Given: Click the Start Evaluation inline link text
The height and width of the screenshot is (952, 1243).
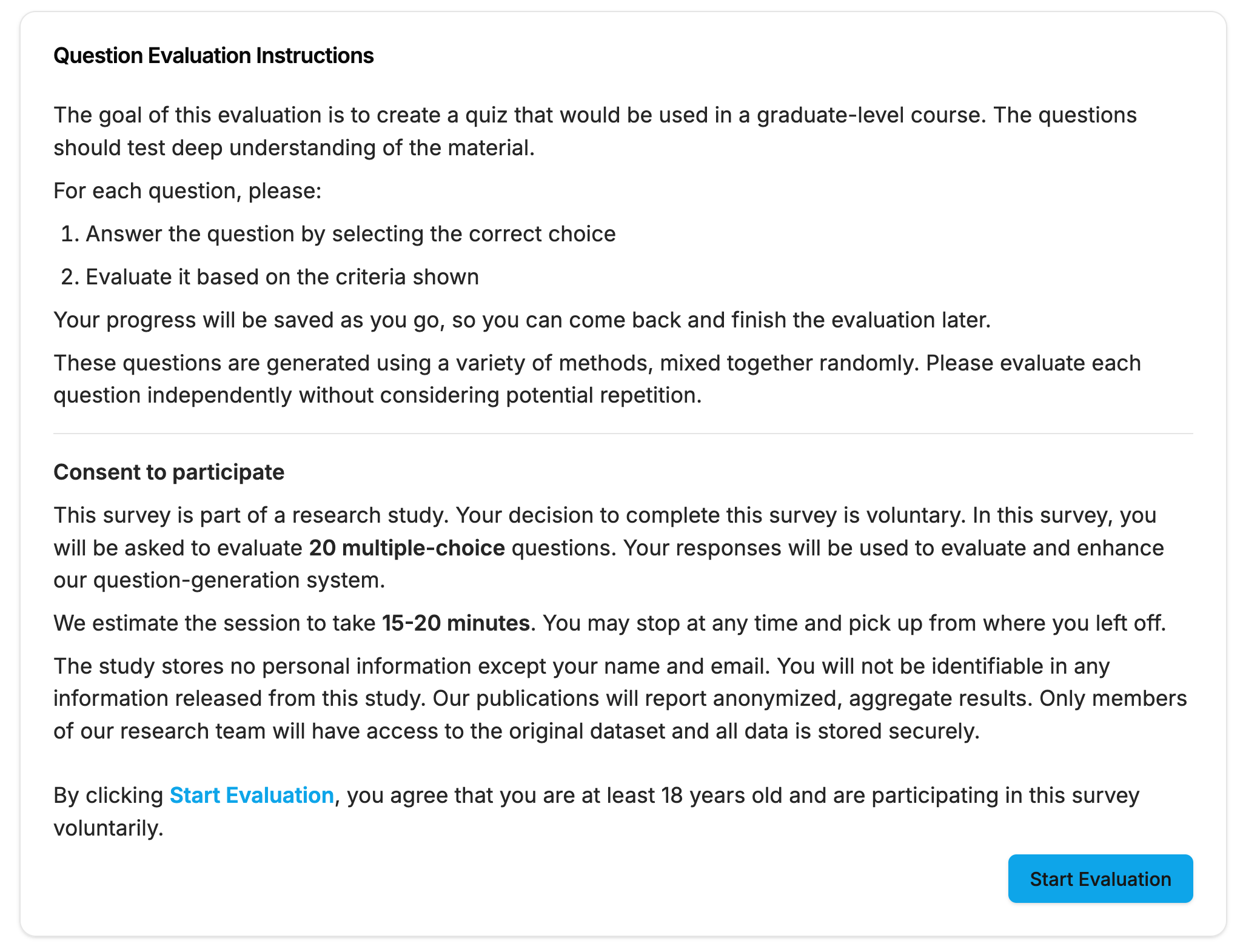Looking at the screenshot, I should 252,795.
